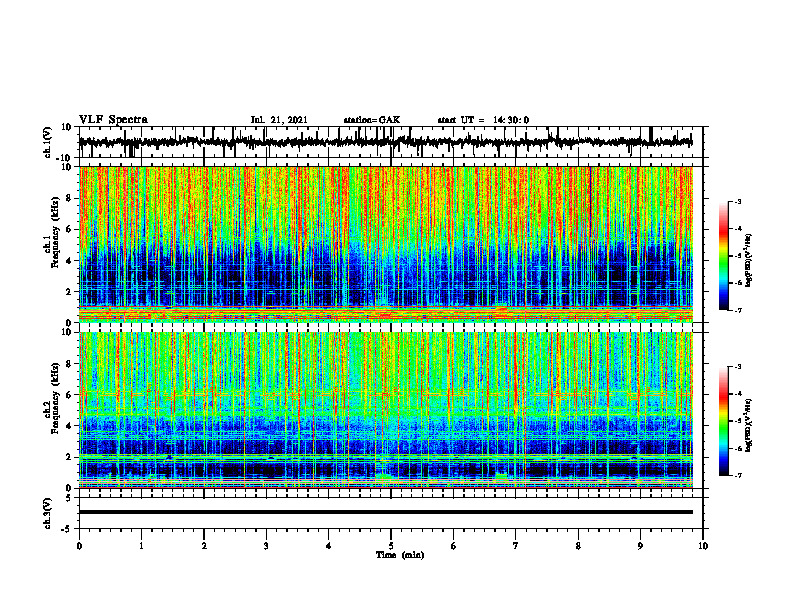Image resolution: width=792 pixels, height=612 pixels.
Task: Click time axis tick label "8"
Action: 578,546
